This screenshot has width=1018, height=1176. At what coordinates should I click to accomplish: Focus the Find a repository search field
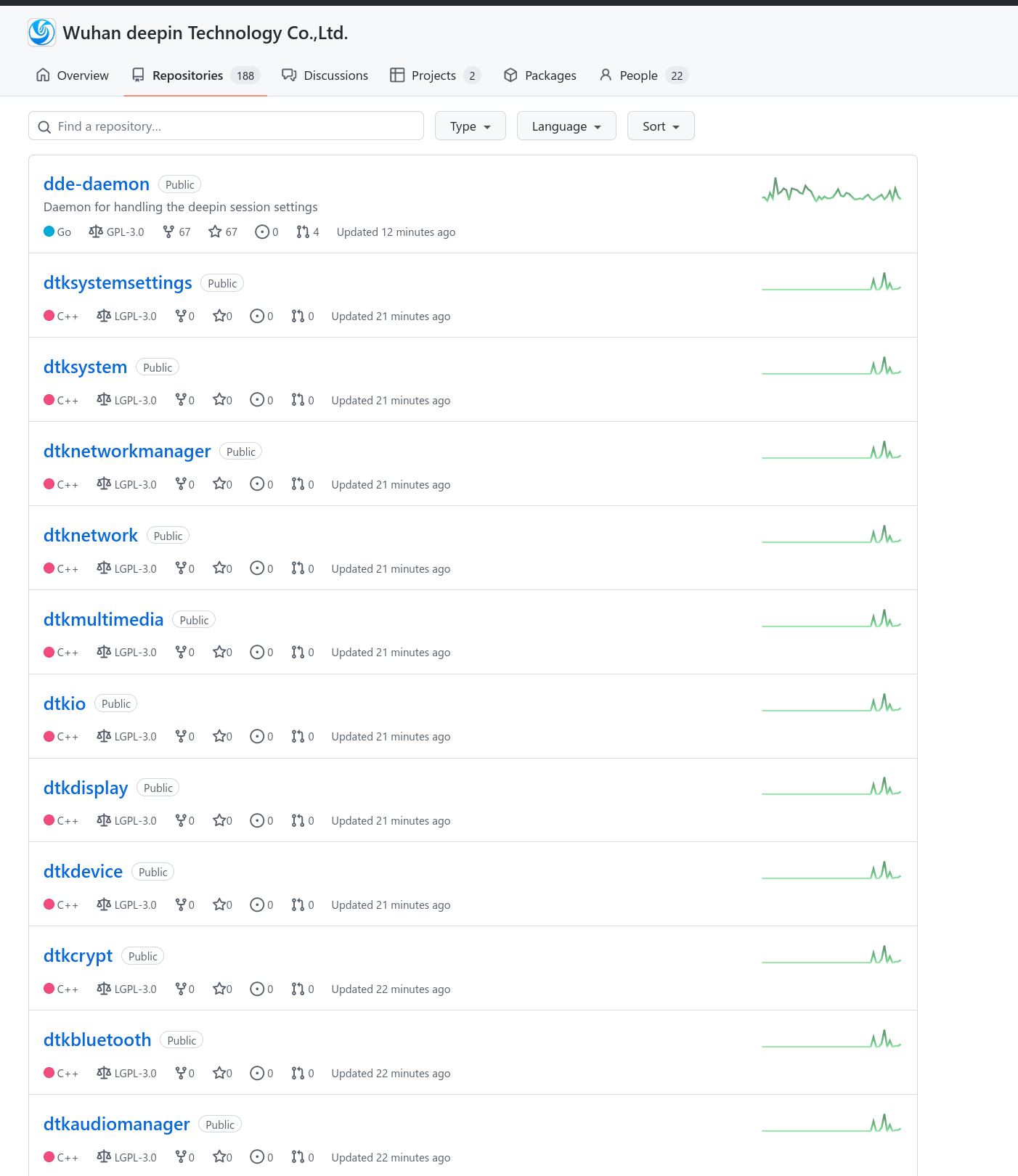pos(226,126)
